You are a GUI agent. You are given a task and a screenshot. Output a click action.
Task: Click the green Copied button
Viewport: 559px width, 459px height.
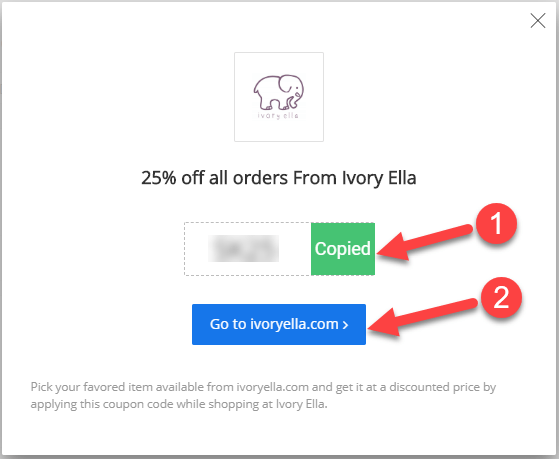tap(343, 249)
